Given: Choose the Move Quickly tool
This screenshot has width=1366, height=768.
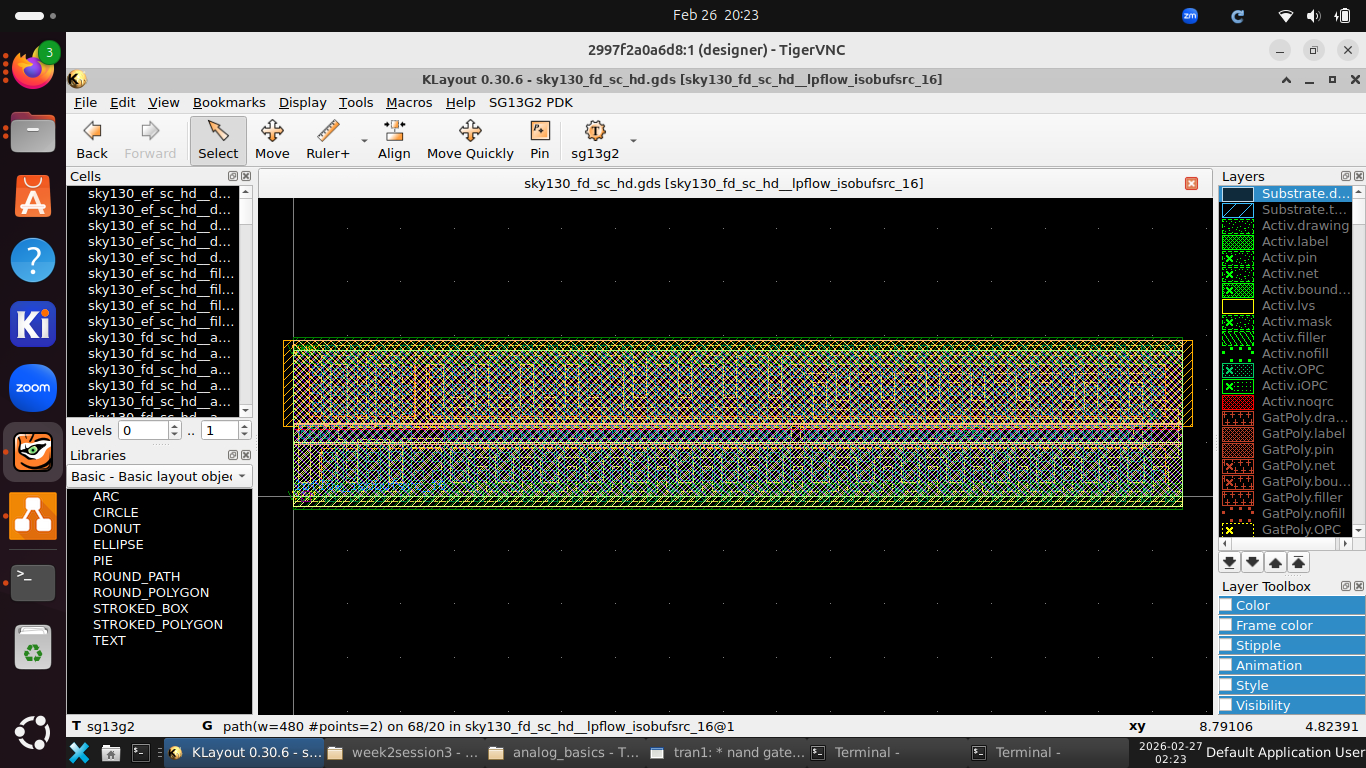Looking at the screenshot, I should 470,140.
